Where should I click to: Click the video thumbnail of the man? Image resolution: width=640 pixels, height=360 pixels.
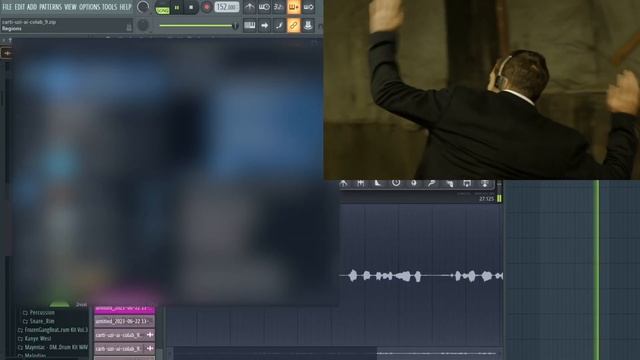pos(482,90)
